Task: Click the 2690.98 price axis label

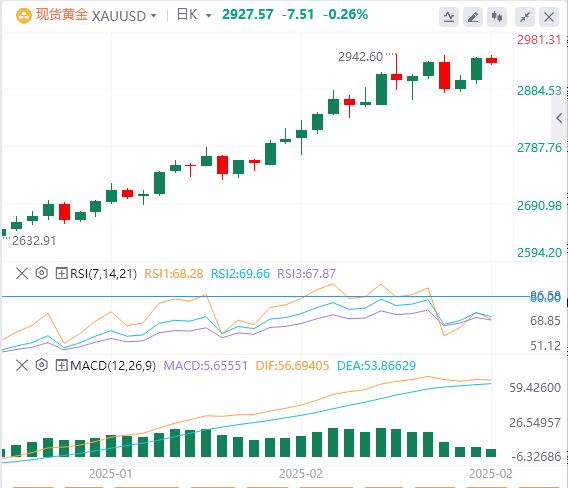Action: point(539,205)
